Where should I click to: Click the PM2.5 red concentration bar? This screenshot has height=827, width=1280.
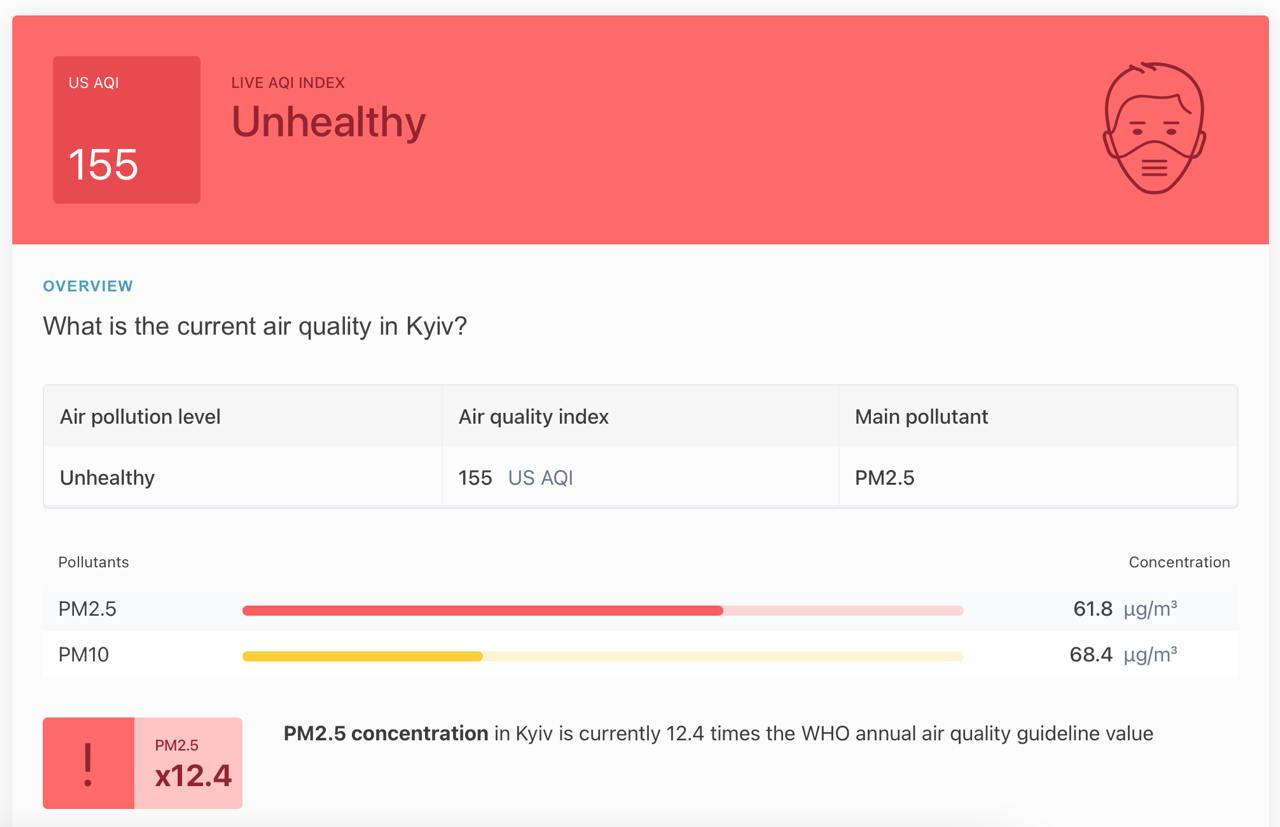[482, 610]
